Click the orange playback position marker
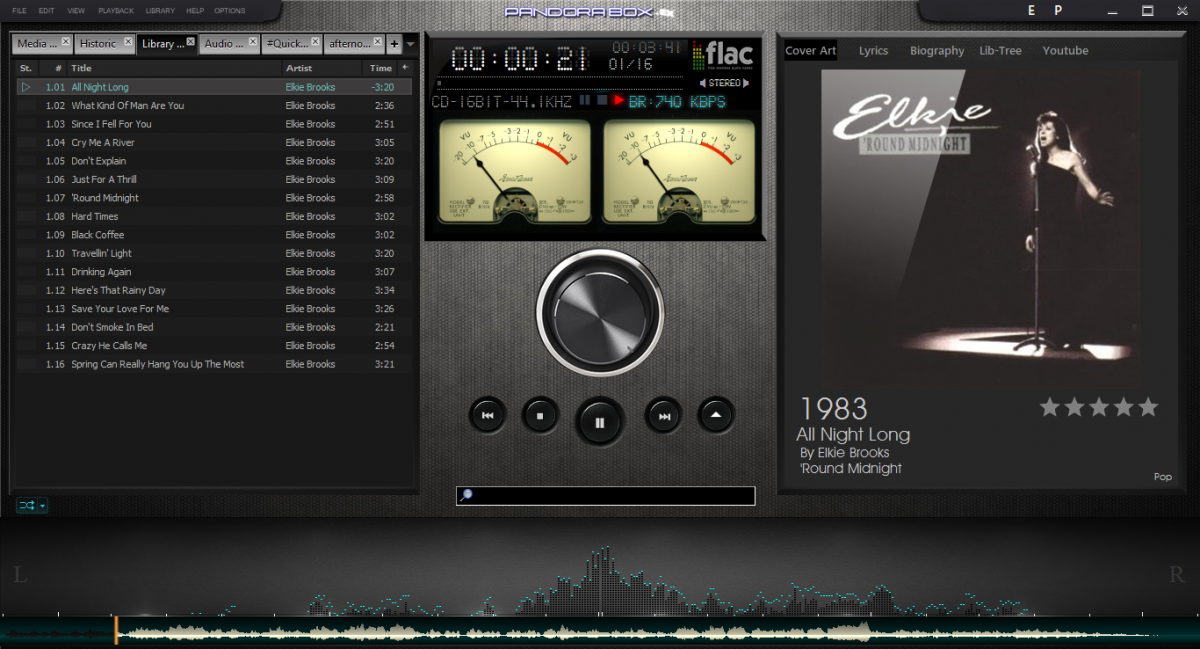 pos(116,630)
